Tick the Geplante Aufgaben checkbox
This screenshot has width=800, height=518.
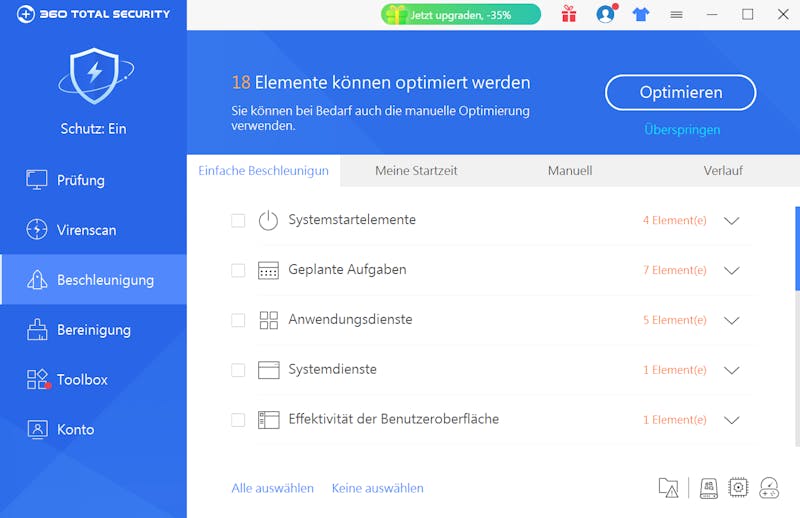(238, 270)
